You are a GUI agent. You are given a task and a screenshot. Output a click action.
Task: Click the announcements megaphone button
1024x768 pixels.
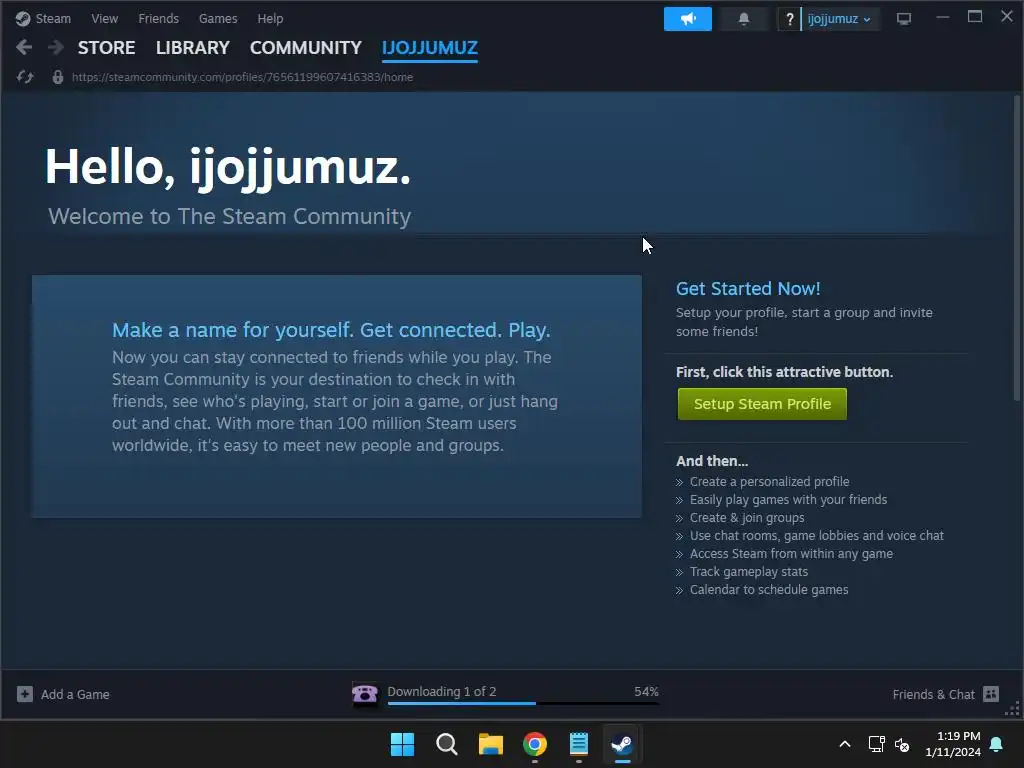pyautogui.click(x=688, y=19)
